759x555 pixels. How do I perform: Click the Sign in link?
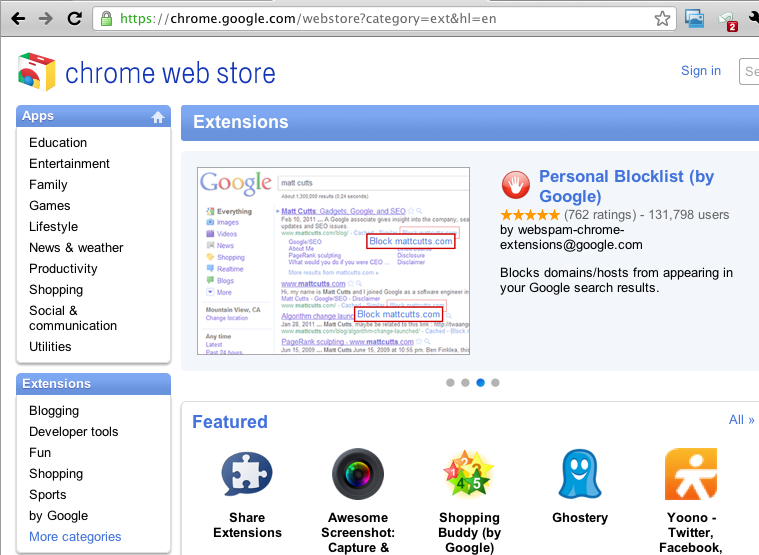point(700,71)
